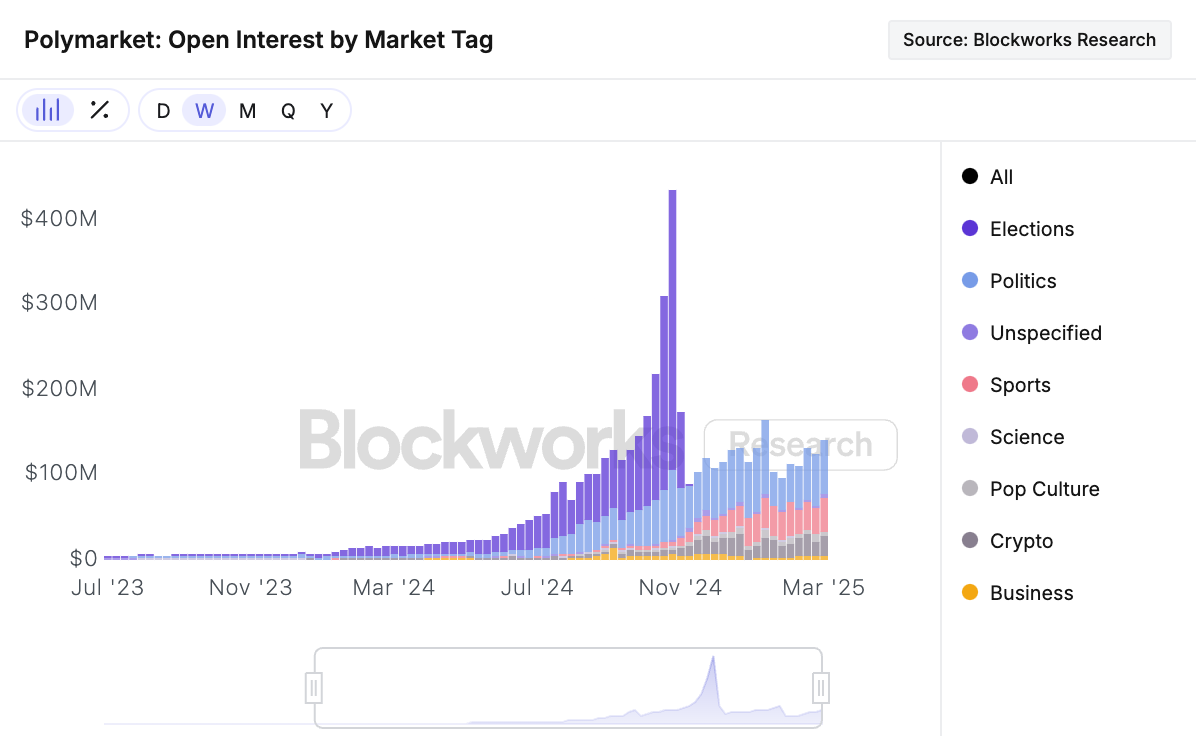
Task: Select quarterly (Q) time interval
Action: (288, 111)
